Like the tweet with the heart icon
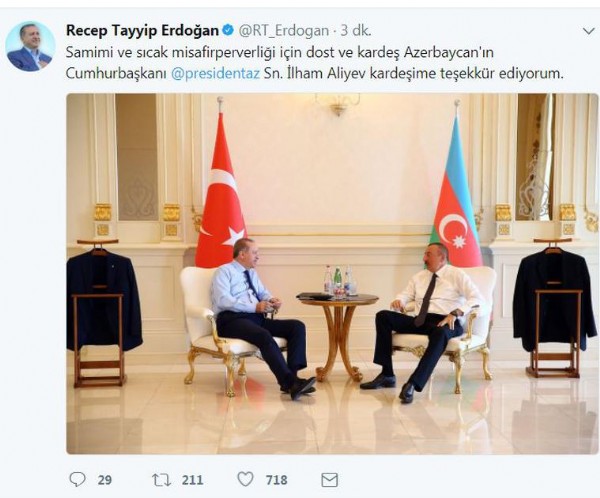600x498 pixels. point(245,479)
